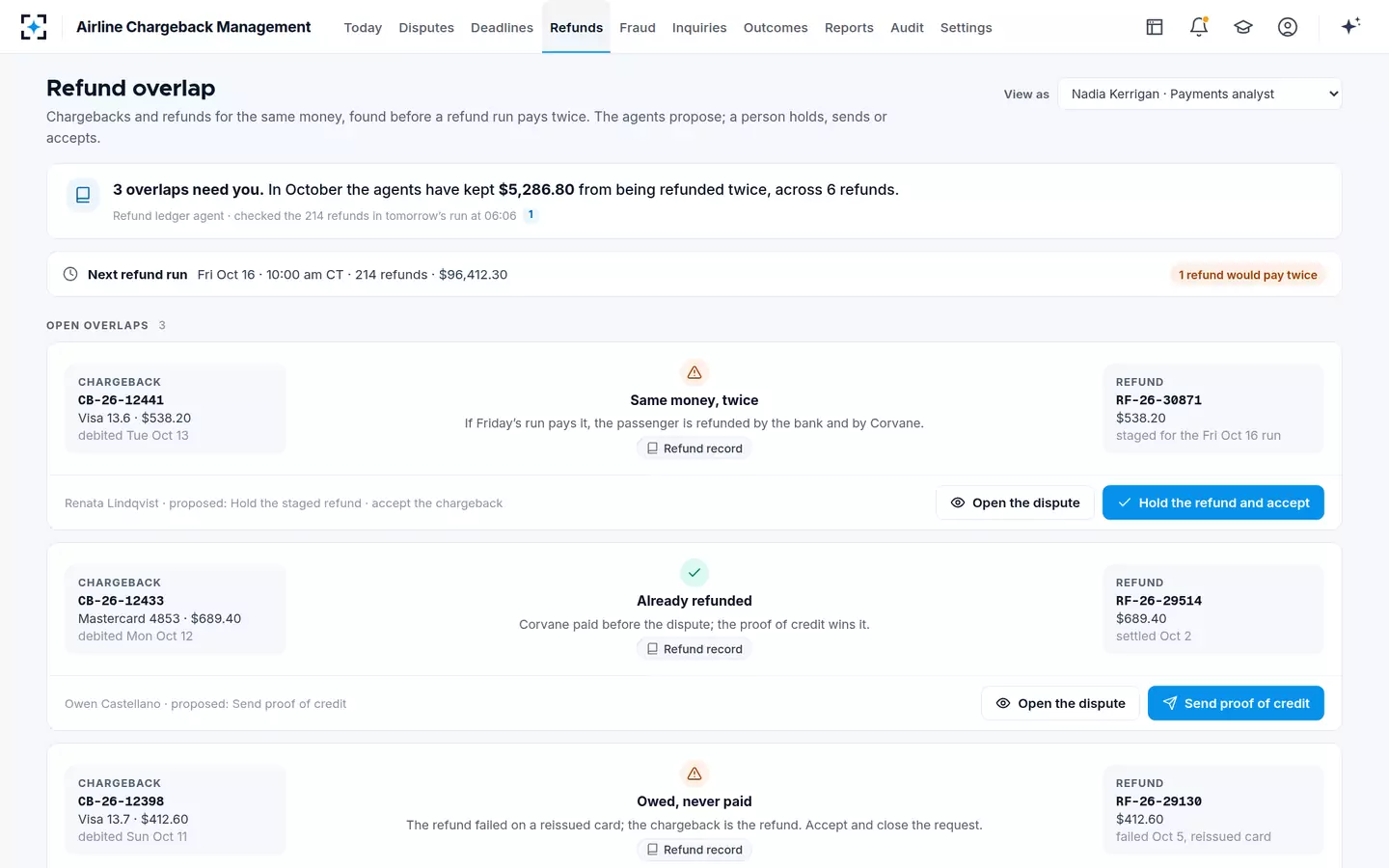Click the checkmark icon above 'Already refunded'
The height and width of the screenshot is (868, 1389).
click(694, 573)
